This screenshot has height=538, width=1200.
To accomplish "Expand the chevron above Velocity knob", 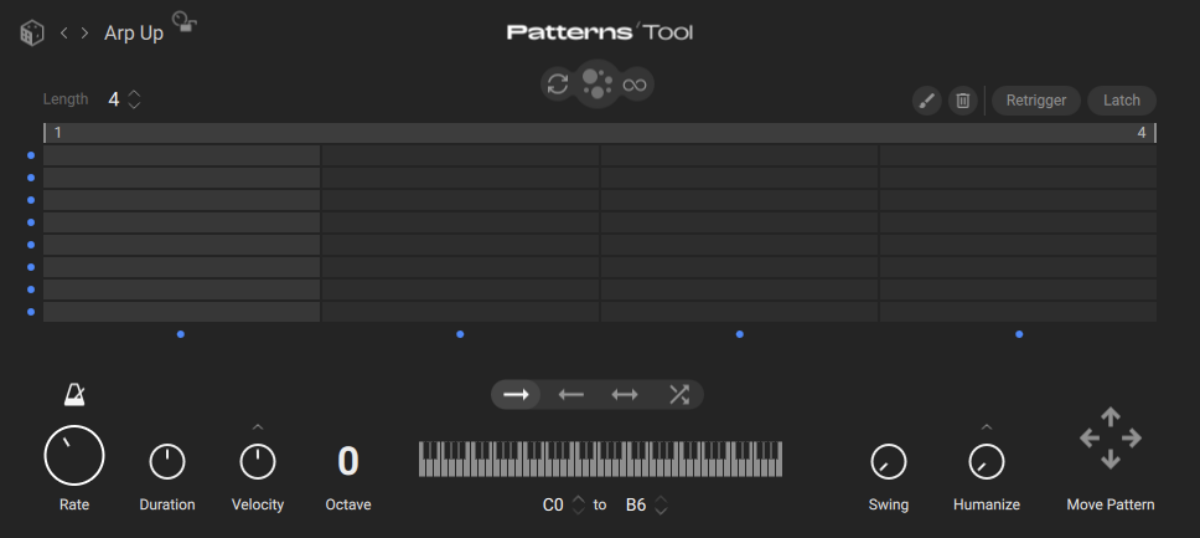I will [258, 427].
